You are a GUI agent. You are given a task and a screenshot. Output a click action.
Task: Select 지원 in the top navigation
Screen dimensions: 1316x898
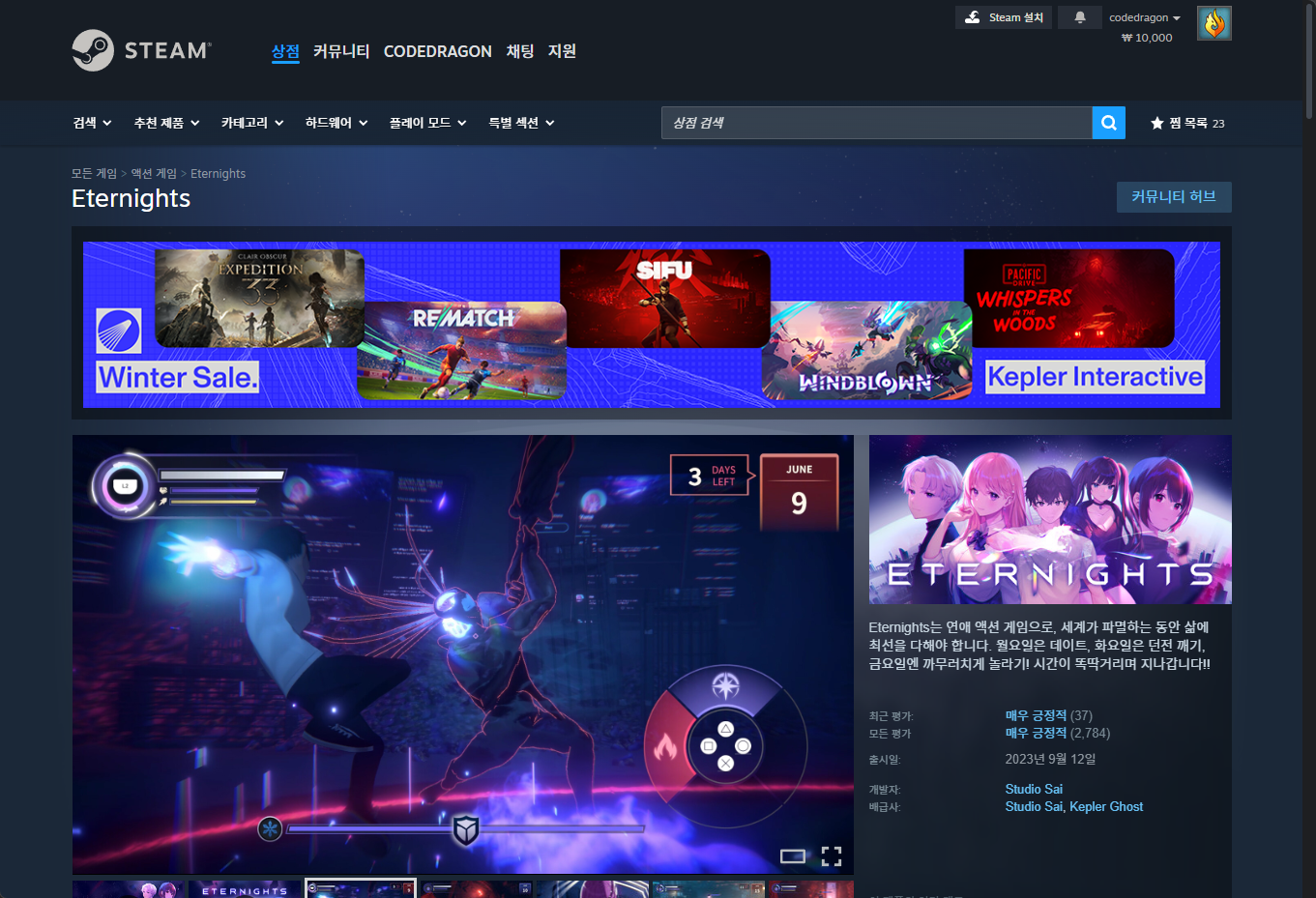click(562, 51)
